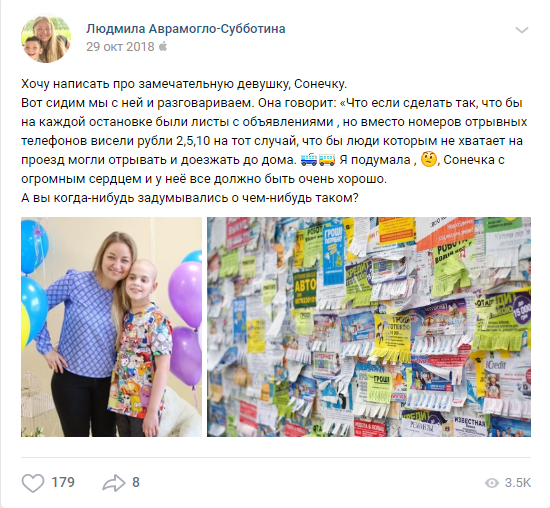Screen dimensions: 550x508
Task: Open Людмила Аврамогло-Субботина profile avatar
Action: 46,39
